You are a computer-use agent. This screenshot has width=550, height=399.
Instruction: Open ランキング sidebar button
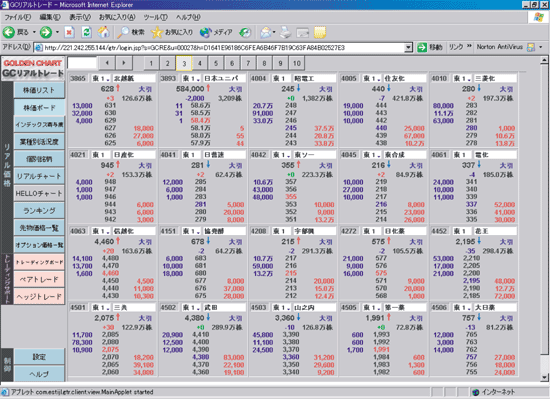tap(39, 210)
